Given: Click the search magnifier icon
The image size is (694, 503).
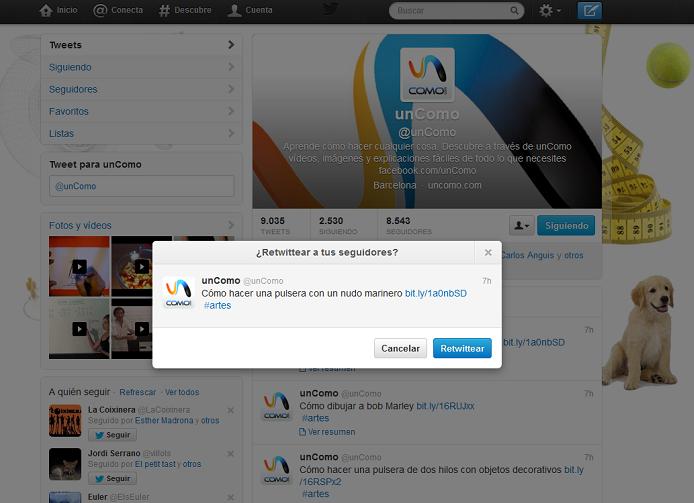Looking at the screenshot, I should tap(515, 11).
